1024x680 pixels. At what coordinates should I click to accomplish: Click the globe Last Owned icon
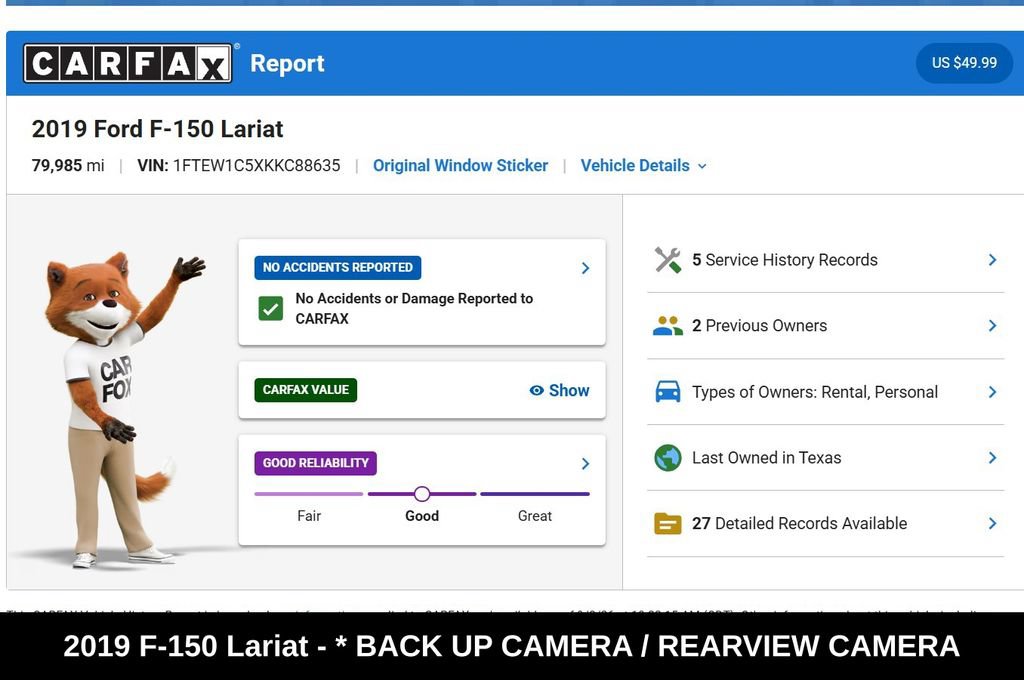(667, 458)
